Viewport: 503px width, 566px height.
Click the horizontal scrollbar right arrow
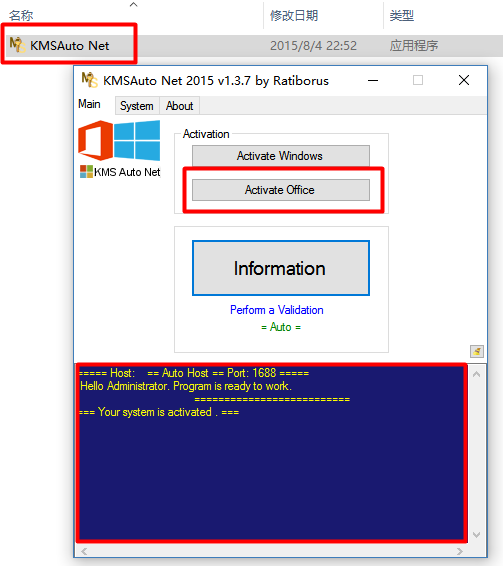(460, 551)
